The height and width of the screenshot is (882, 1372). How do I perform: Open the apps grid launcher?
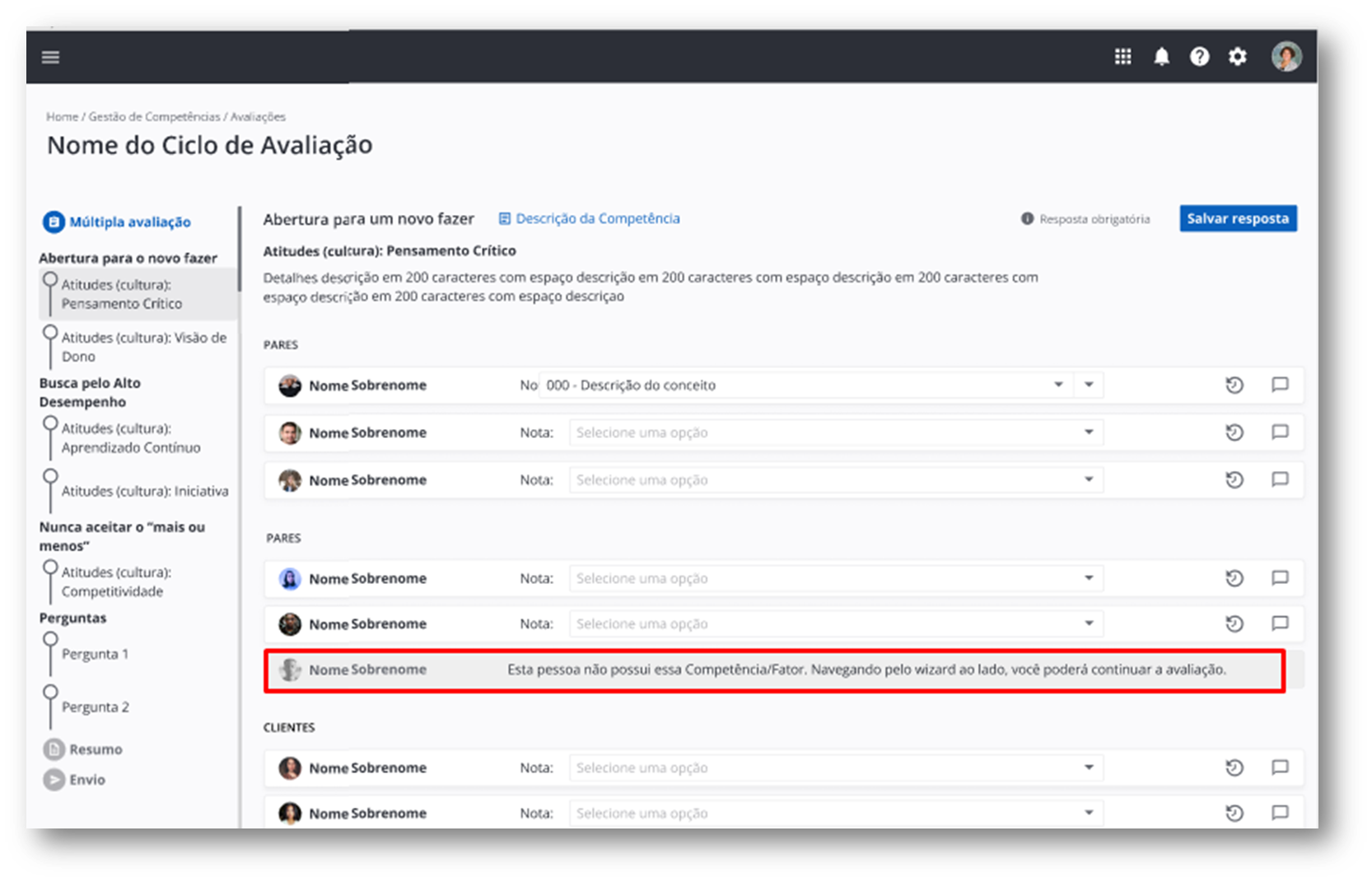(1122, 56)
